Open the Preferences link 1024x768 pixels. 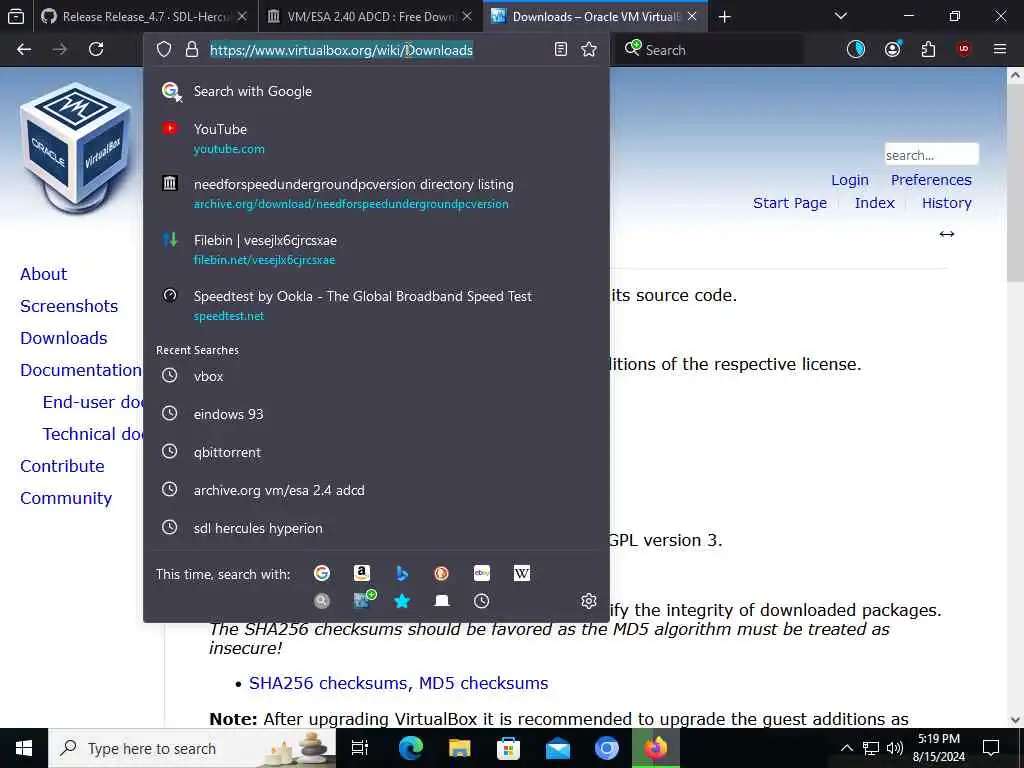[x=931, y=180]
